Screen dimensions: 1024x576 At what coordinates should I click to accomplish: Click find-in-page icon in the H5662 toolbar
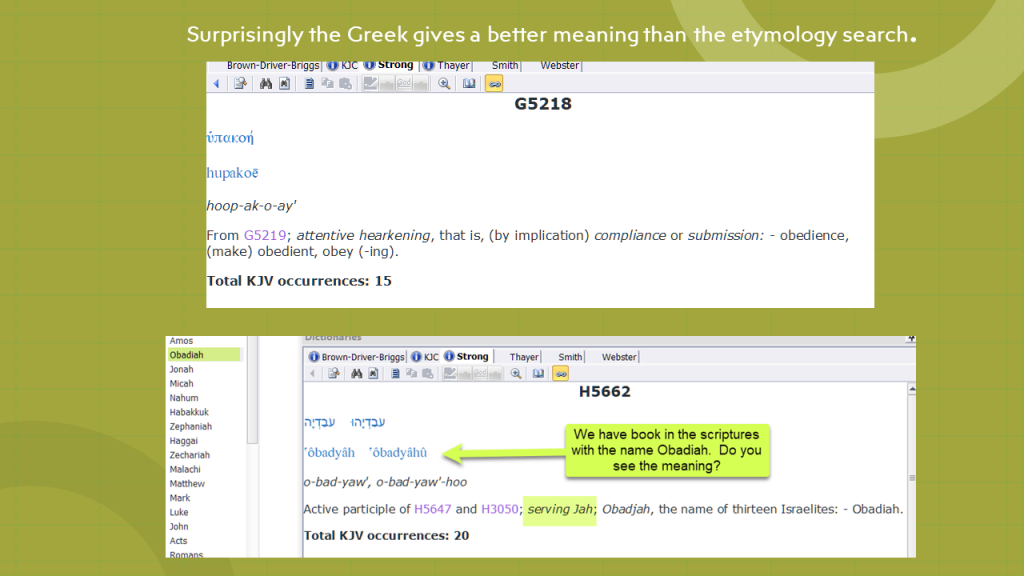pyautogui.click(x=373, y=374)
